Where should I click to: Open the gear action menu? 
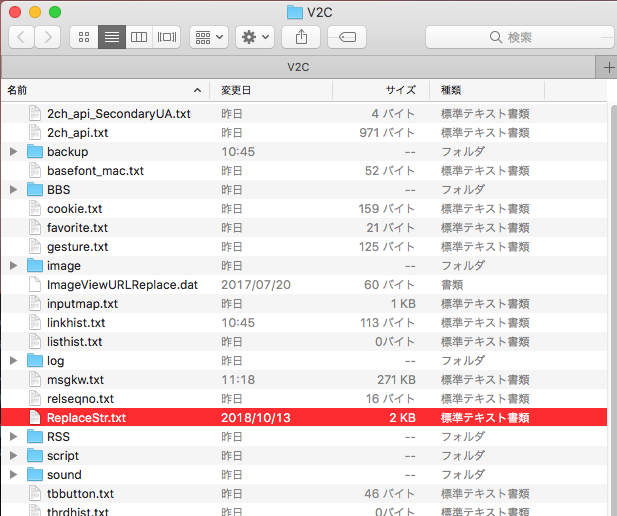pyautogui.click(x=255, y=37)
